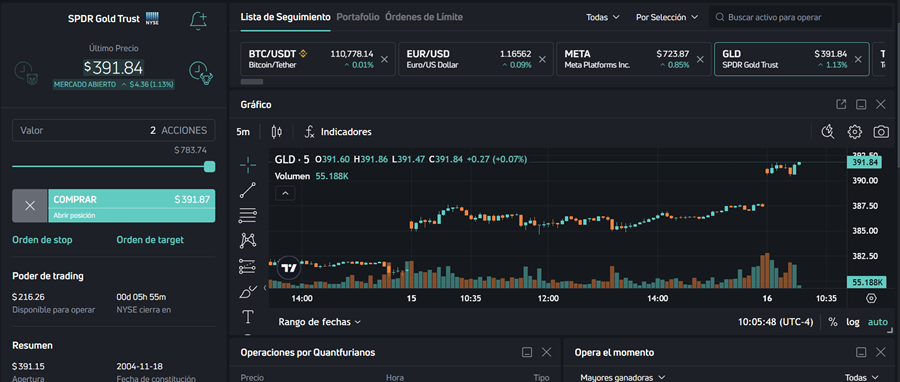Expand the Rango de fechas dropdown
Viewport: 900px width, 382px height.
[320, 322]
